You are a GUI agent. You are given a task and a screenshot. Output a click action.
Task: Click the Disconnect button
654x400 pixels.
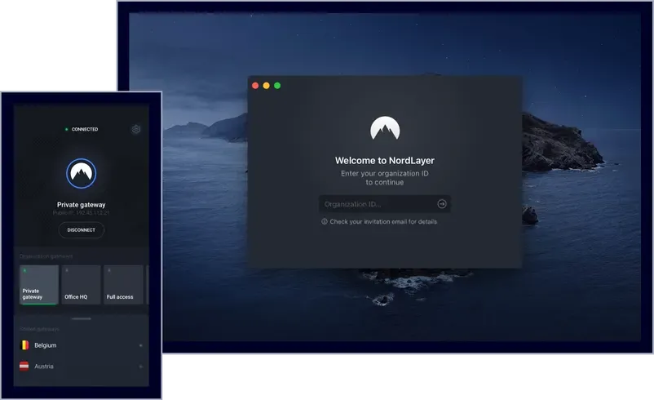click(81, 230)
